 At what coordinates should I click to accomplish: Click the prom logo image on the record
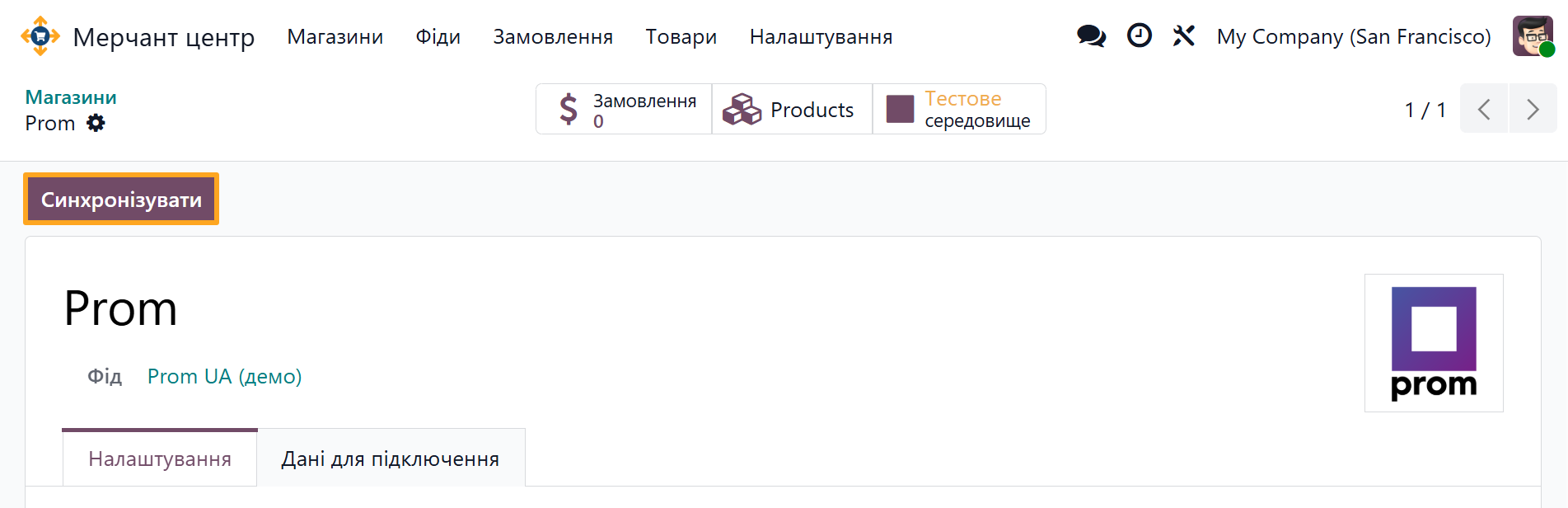[1434, 342]
